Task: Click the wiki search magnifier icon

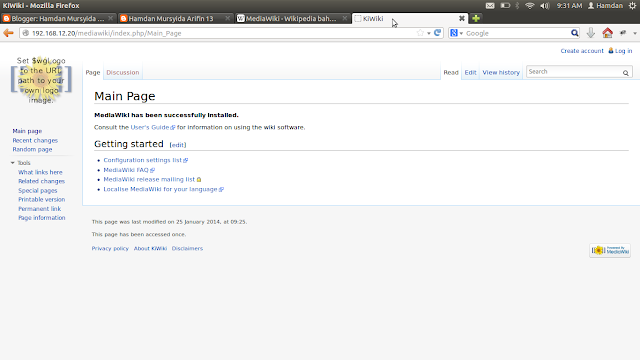Action: pos(626,73)
